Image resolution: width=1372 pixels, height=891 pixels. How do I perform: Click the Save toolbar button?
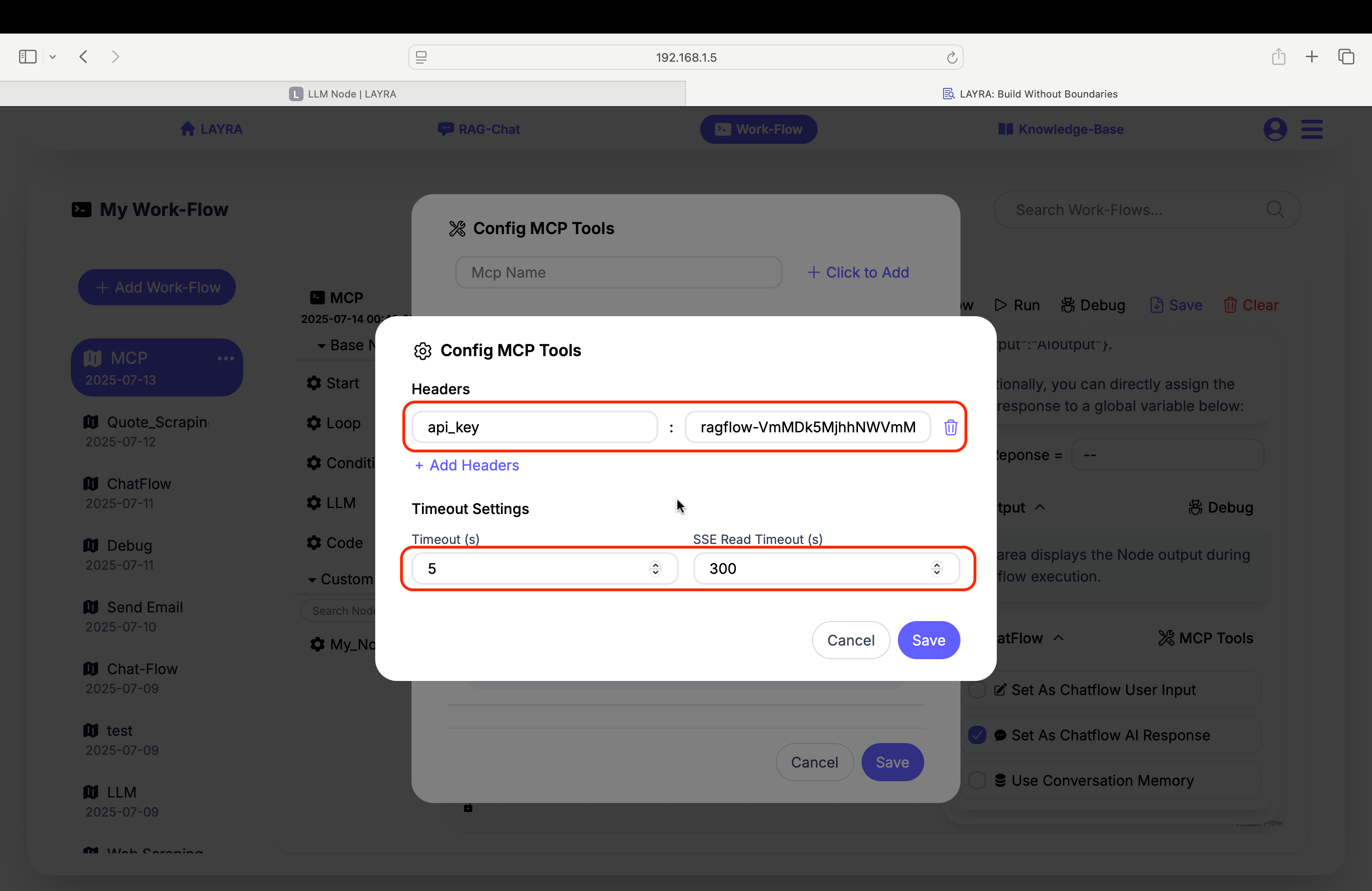(x=1176, y=305)
